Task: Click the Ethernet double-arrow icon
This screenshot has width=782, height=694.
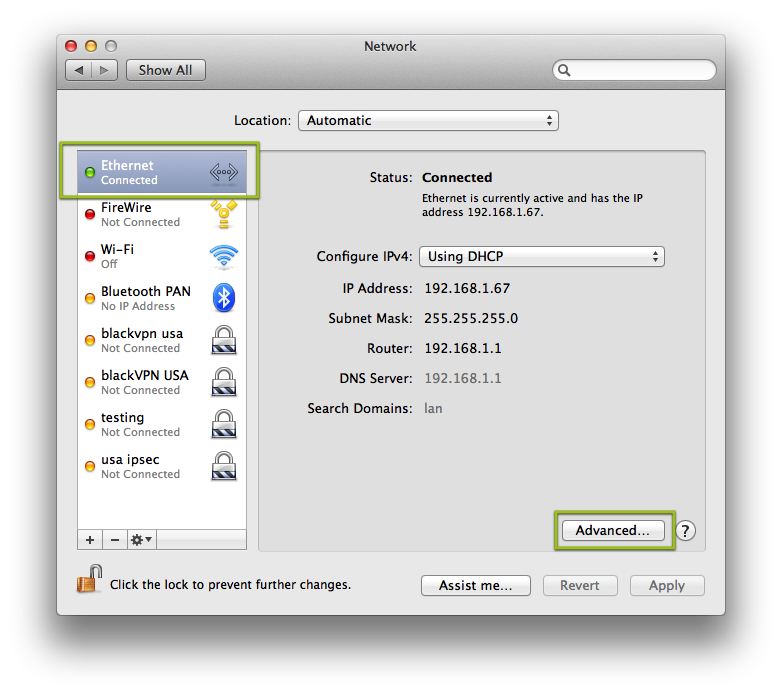Action: [x=223, y=172]
